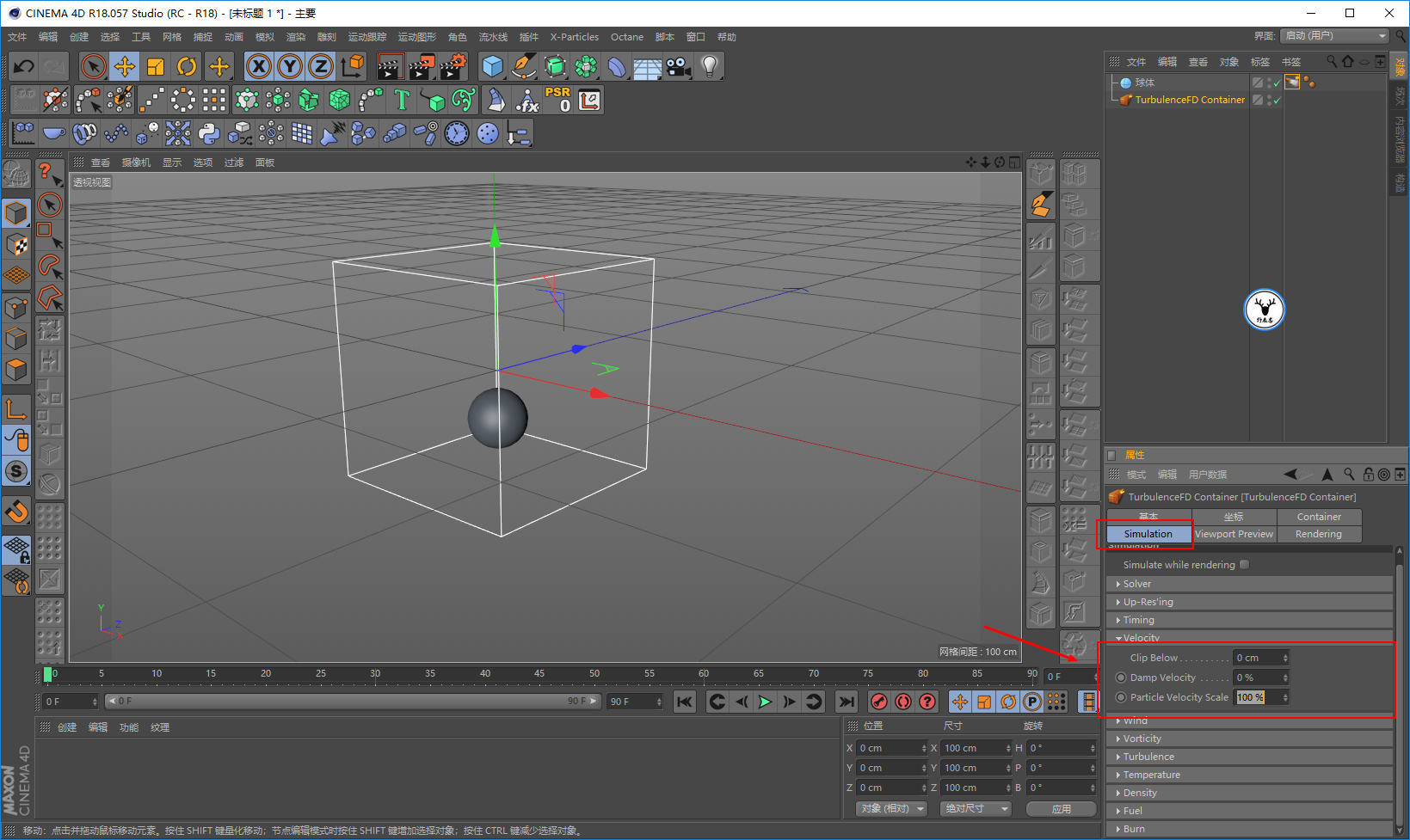Expand the Timing section
Viewport: 1410px width, 840px height.
point(1249,620)
